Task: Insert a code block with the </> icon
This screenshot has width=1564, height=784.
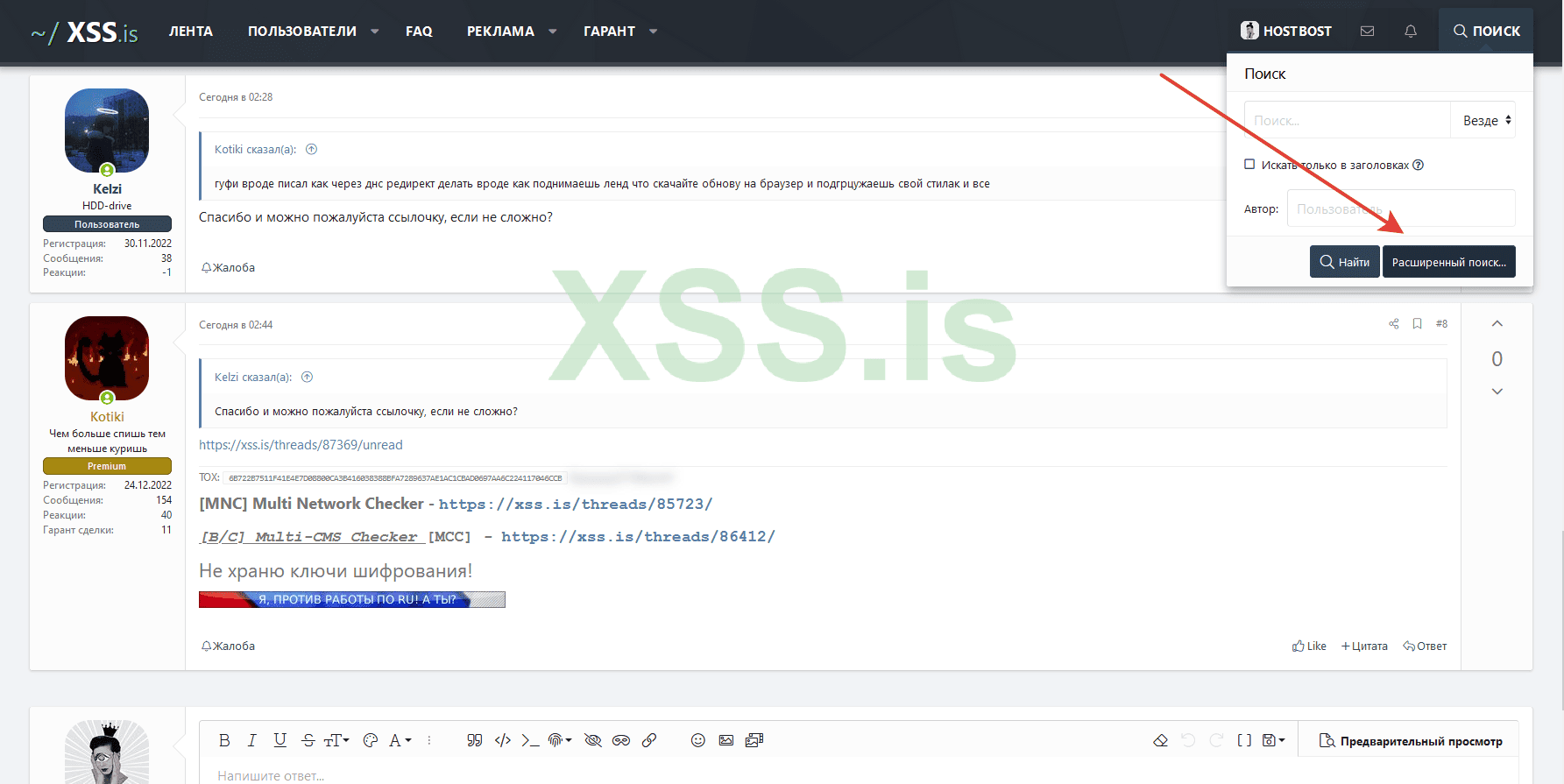Action: pyautogui.click(x=503, y=740)
